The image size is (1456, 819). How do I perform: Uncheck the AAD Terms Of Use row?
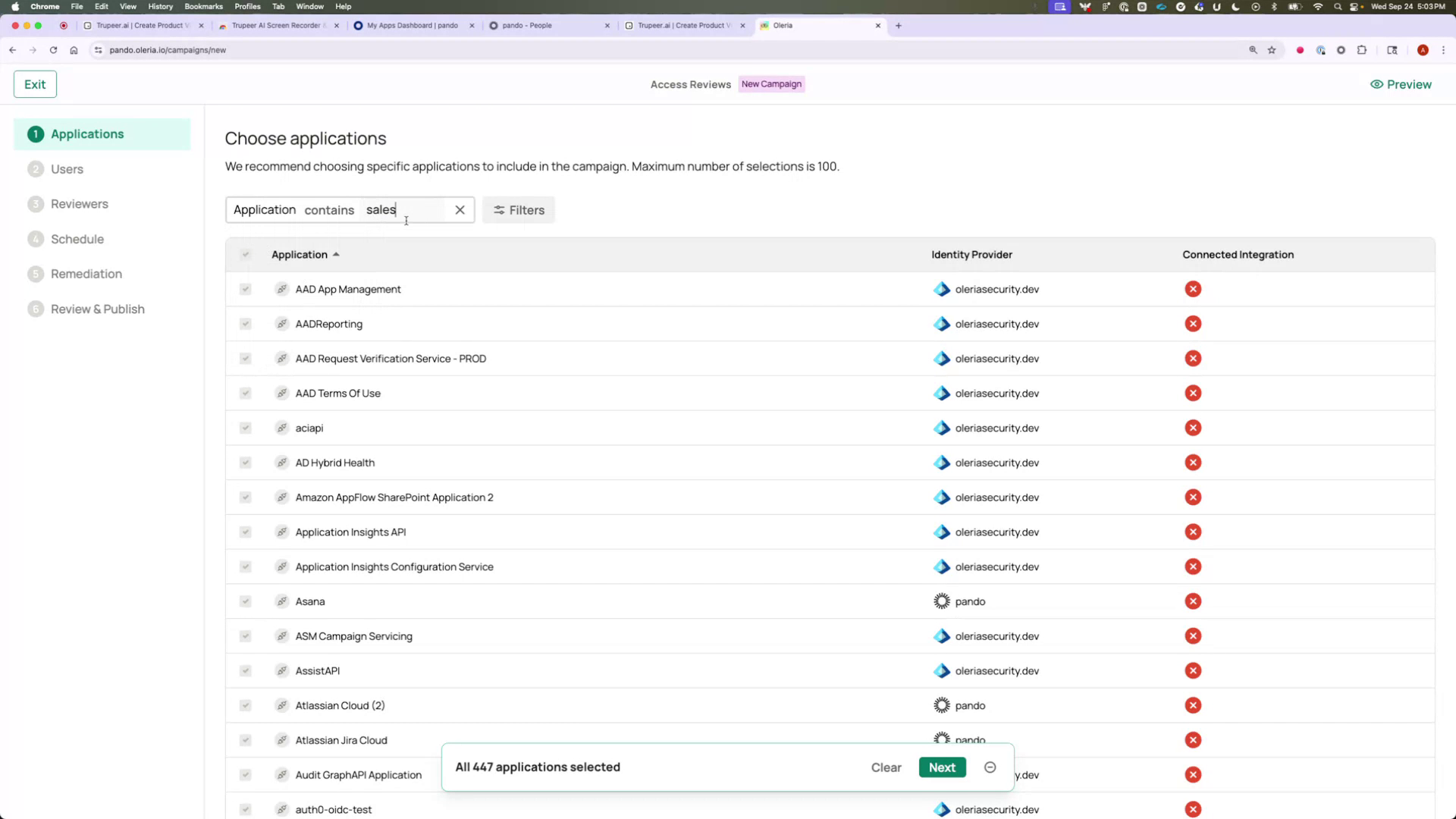point(245,393)
